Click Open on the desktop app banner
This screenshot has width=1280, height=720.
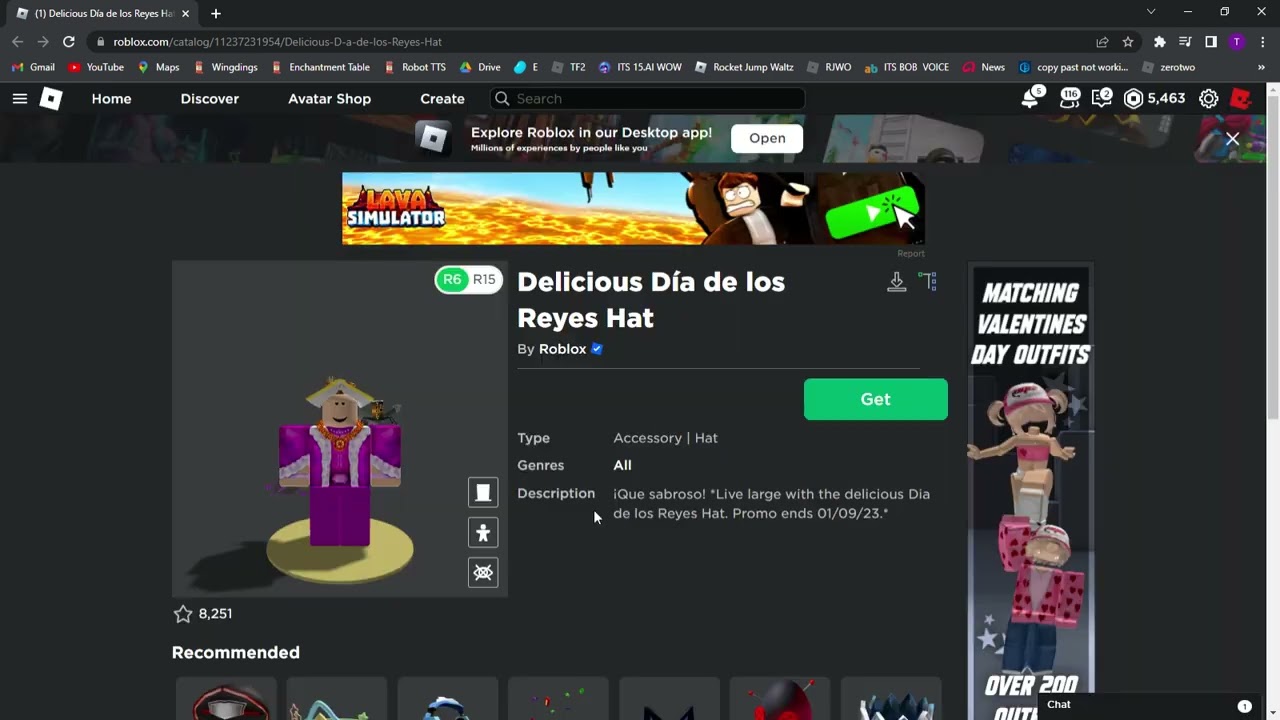click(767, 138)
